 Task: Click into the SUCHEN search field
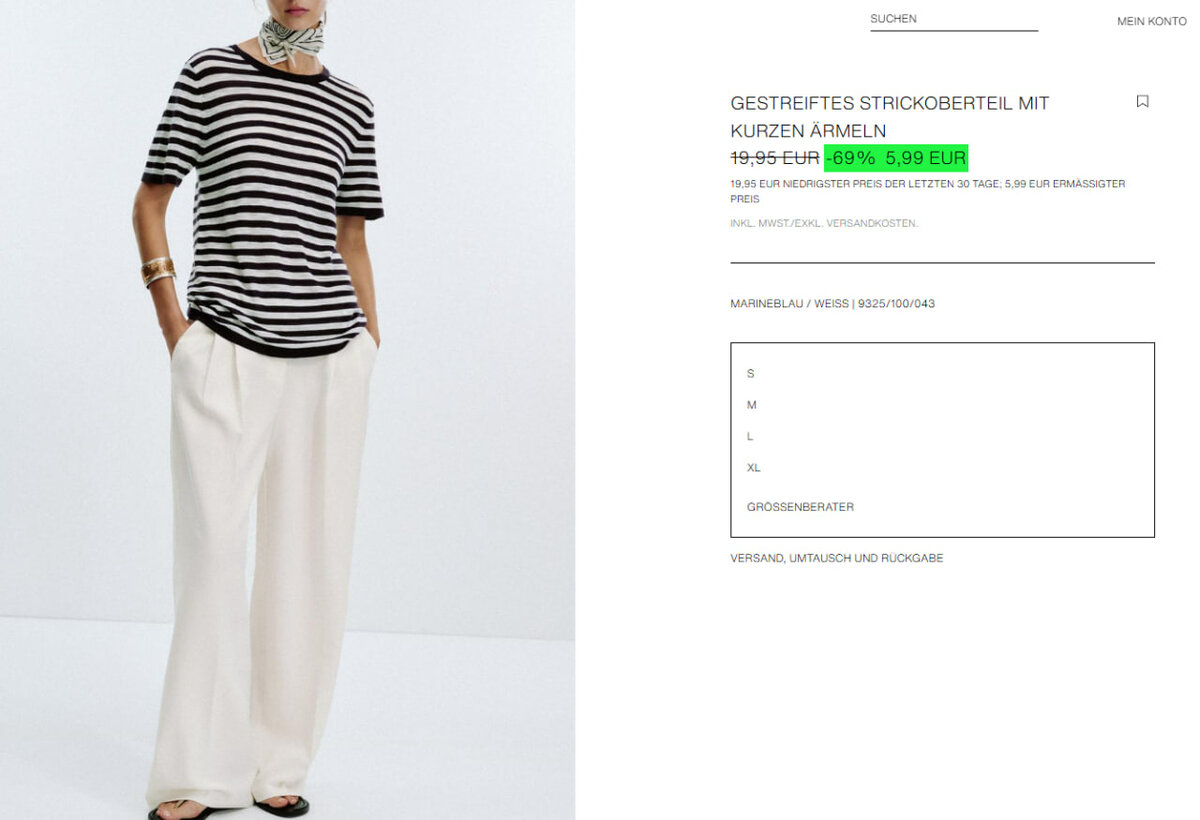click(x=954, y=19)
